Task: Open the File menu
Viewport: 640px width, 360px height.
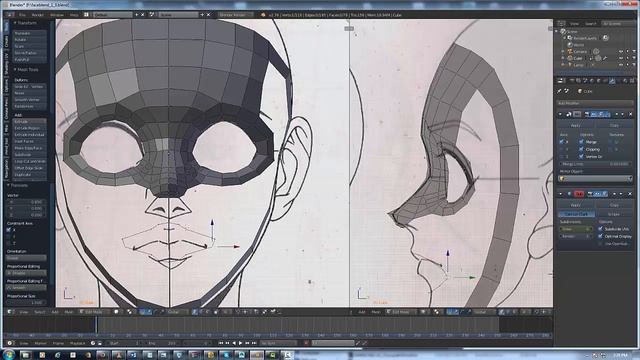Action: coord(22,15)
